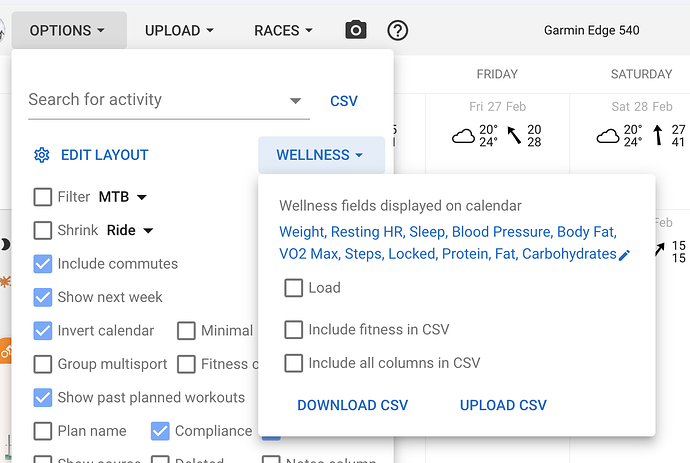Click Saturday's wind direction arrow
690x463 pixels.
658,135
